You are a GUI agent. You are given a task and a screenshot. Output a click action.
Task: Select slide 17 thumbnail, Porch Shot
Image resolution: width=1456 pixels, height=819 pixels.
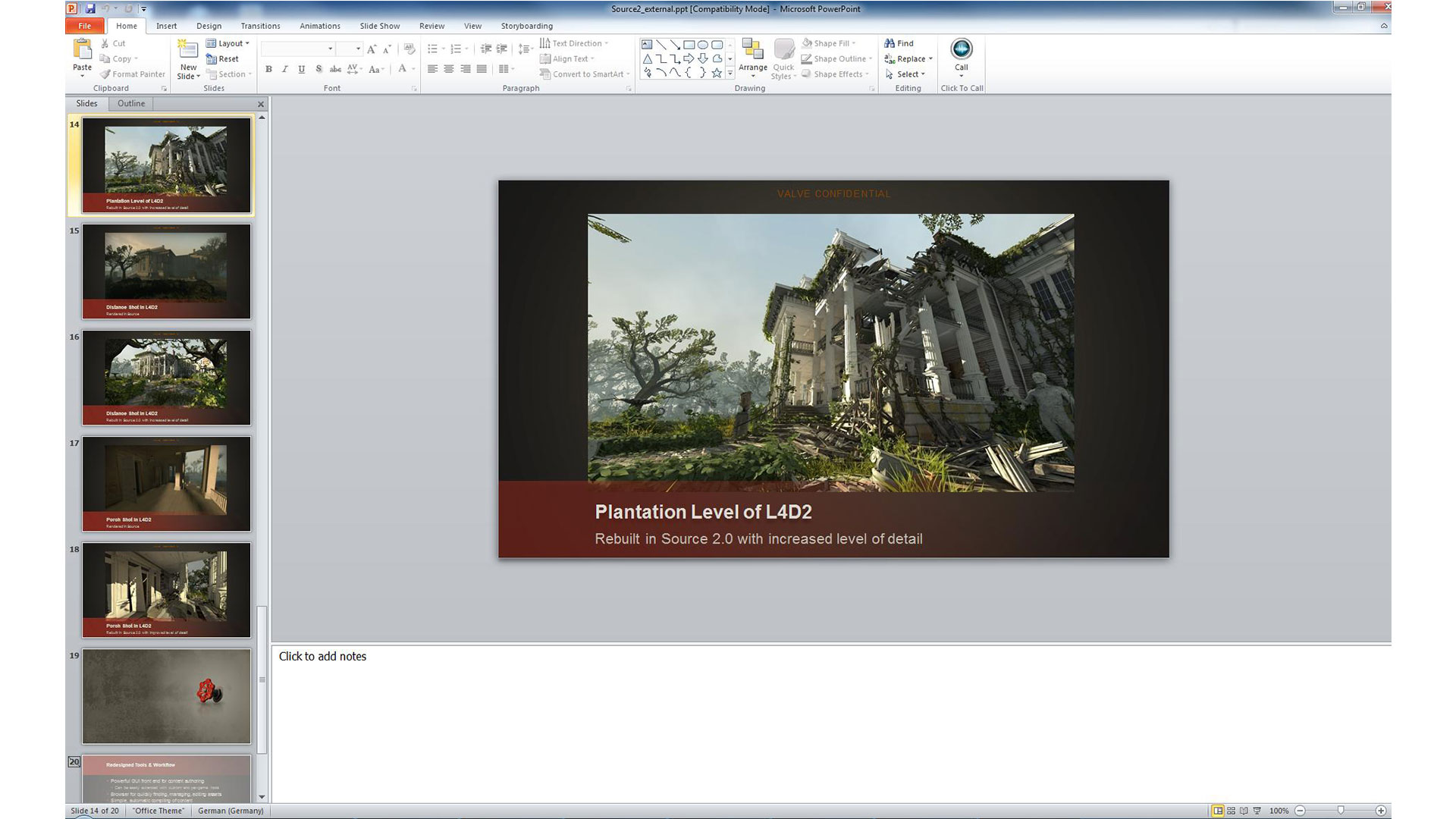(x=166, y=484)
